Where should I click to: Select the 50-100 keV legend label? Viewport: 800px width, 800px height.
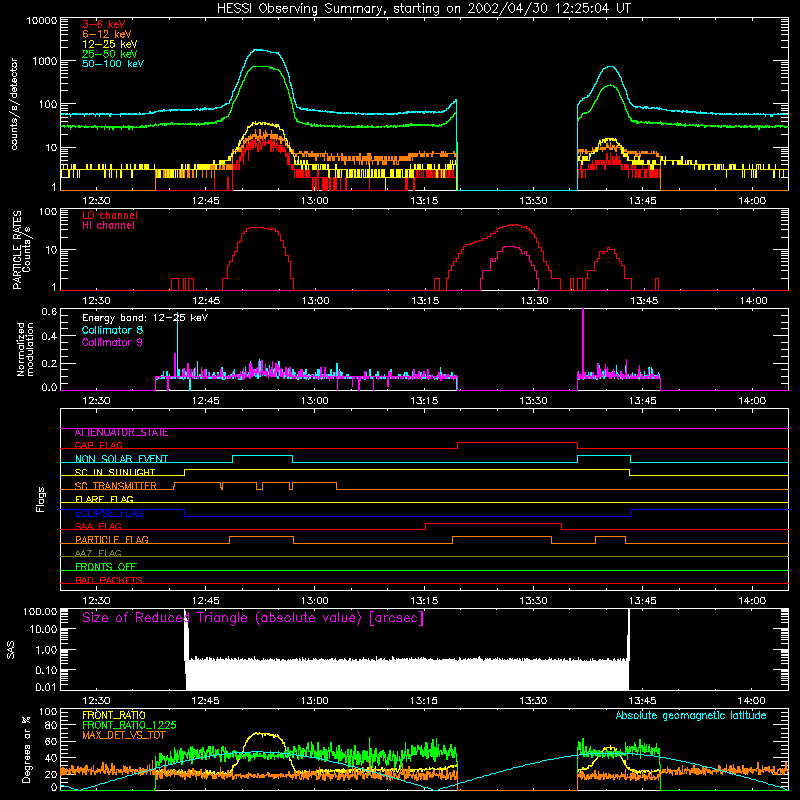113,64
